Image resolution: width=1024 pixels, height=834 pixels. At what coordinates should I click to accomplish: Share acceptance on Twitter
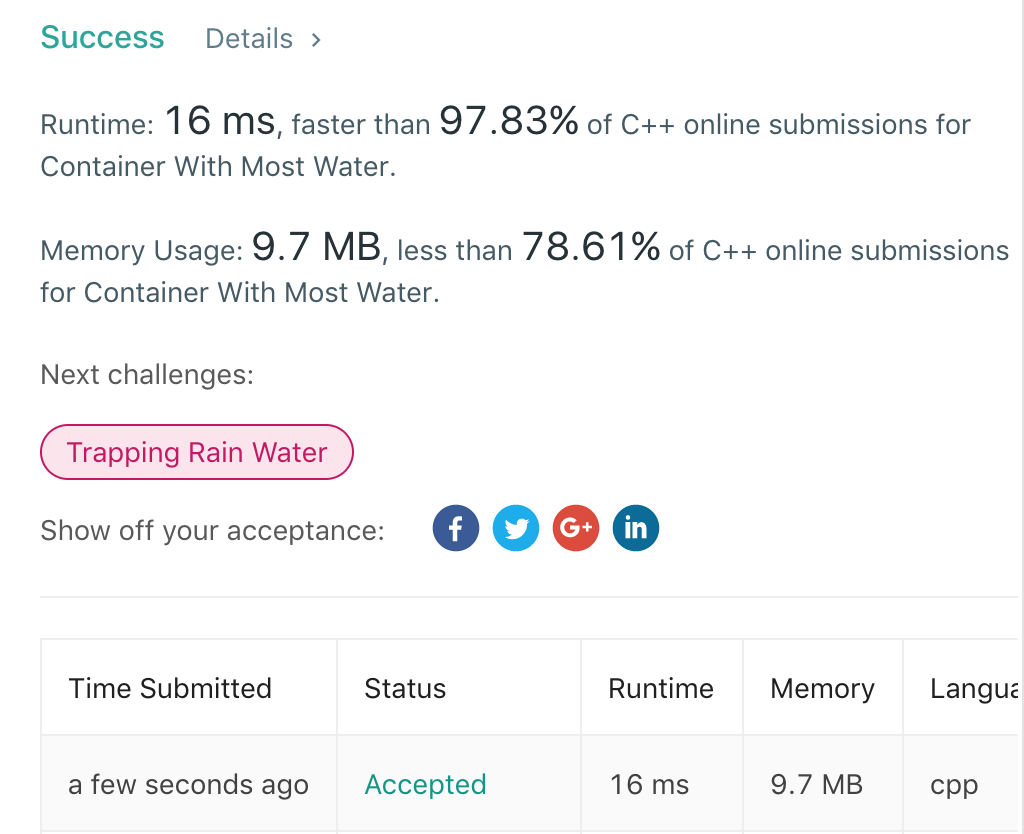coord(516,528)
